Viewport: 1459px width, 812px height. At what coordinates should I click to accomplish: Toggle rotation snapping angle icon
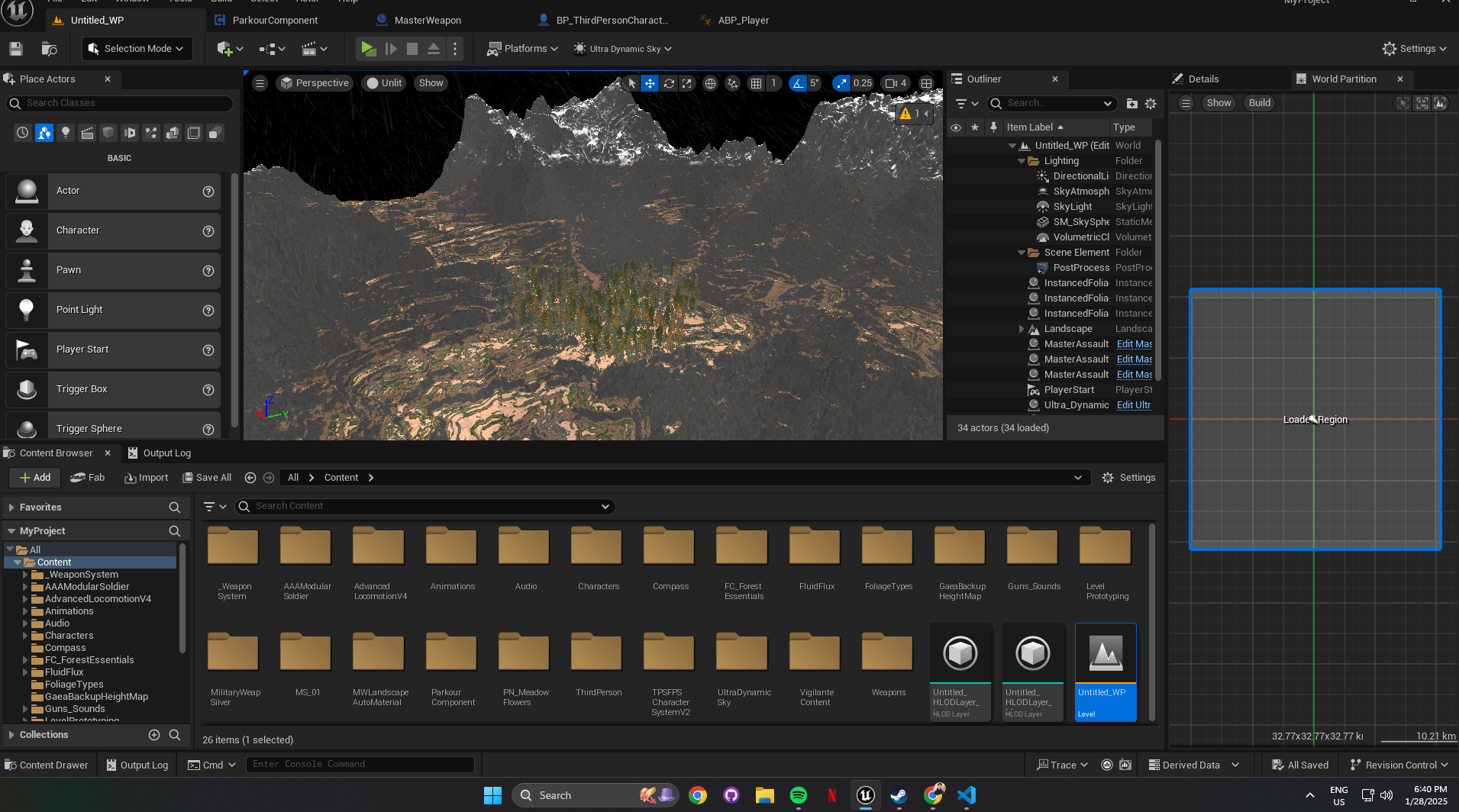[x=798, y=83]
